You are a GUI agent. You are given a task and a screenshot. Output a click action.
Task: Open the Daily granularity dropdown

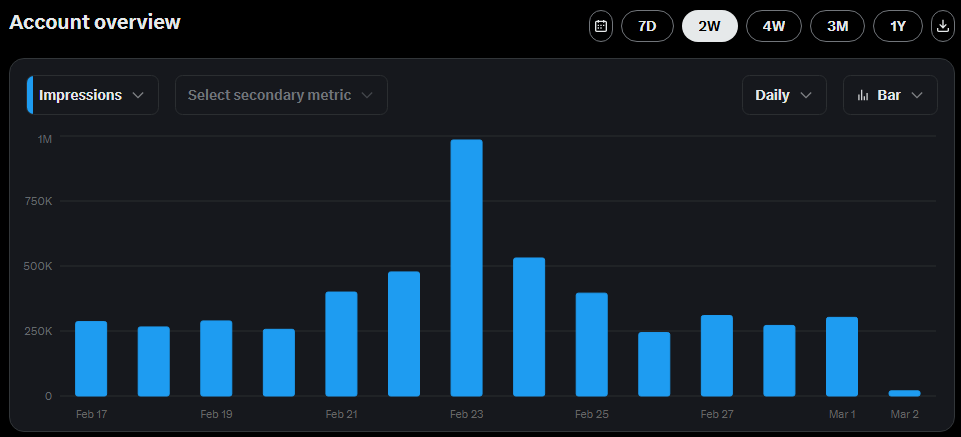pos(784,95)
